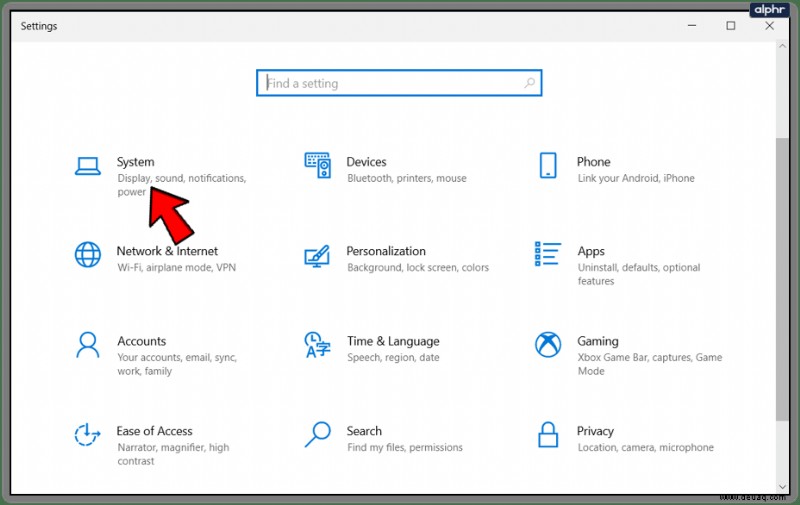Click 'Location, camera, microphone' description
The image size is (800, 505).
point(646,447)
